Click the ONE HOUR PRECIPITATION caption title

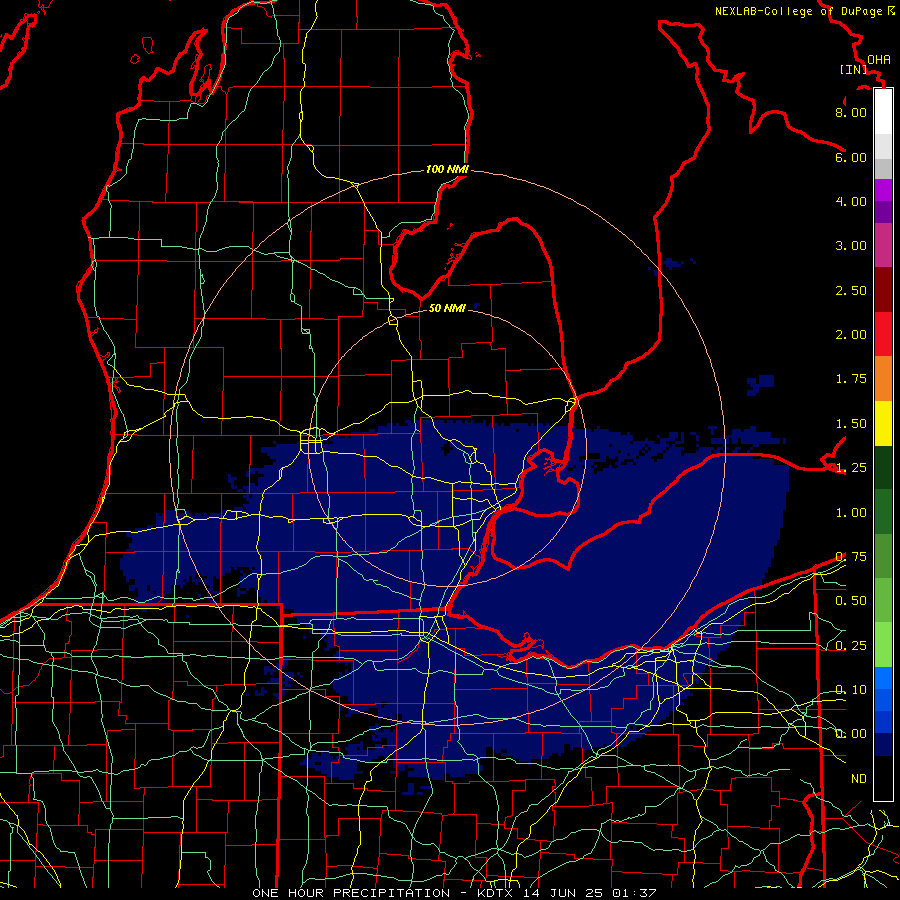(x=351, y=893)
